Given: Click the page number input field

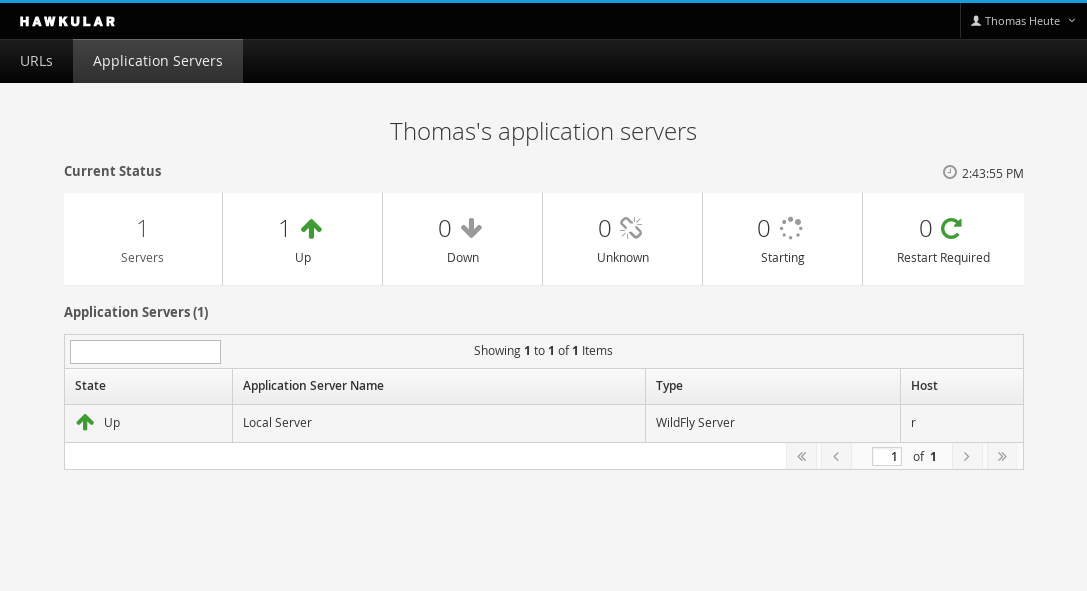Looking at the screenshot, I should (887, 457).
